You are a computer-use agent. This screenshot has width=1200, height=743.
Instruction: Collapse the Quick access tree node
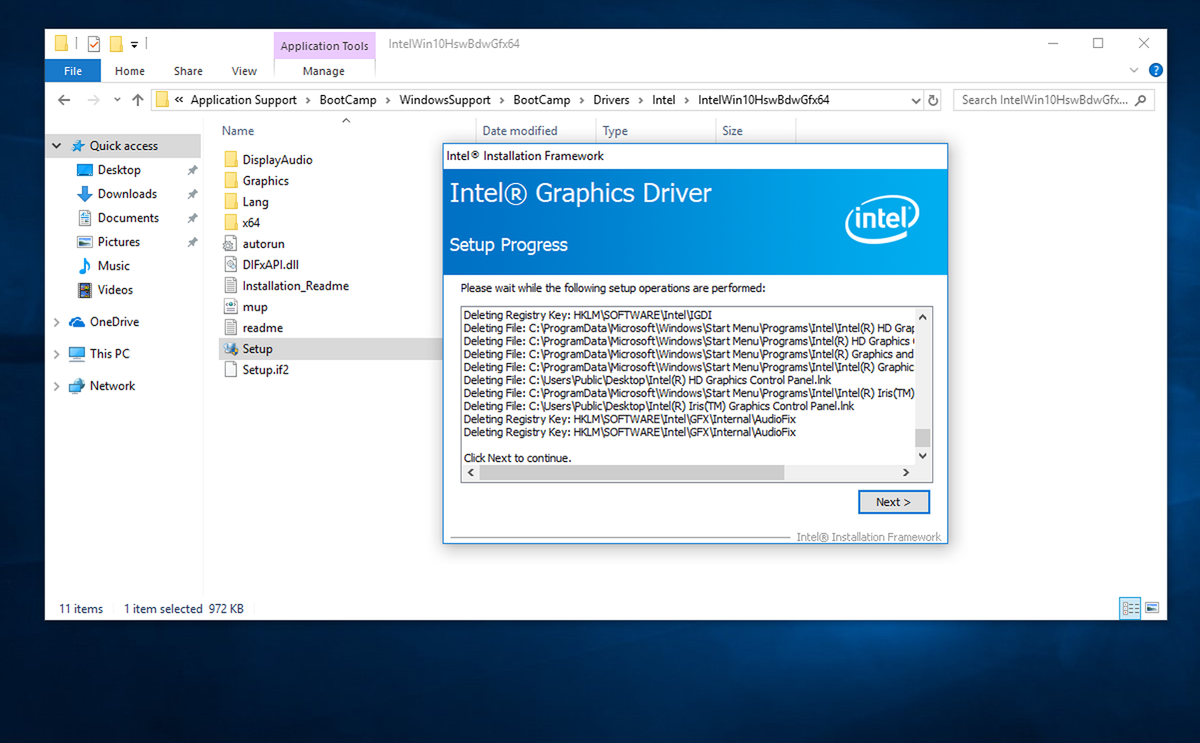tap(57, 146)
